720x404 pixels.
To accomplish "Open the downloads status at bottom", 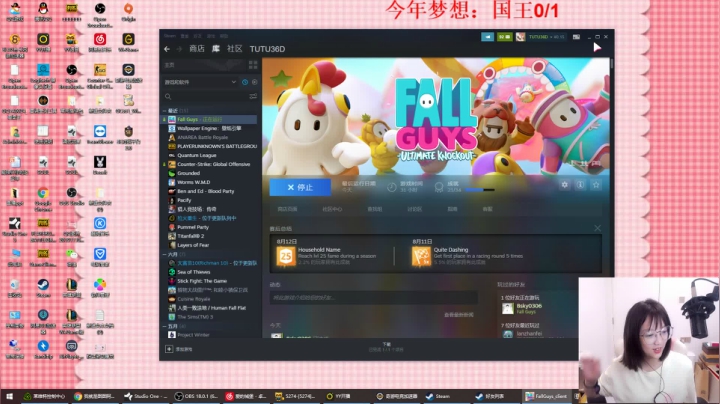I will point(386,347).
